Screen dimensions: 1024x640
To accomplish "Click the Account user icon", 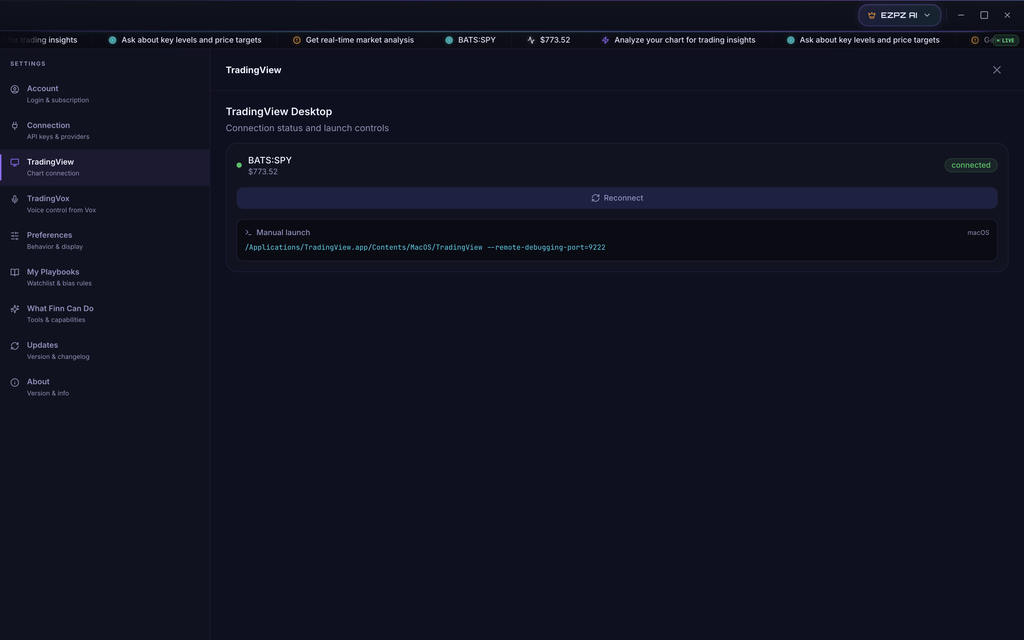I will pyautogui.click(x=14, y=89).
